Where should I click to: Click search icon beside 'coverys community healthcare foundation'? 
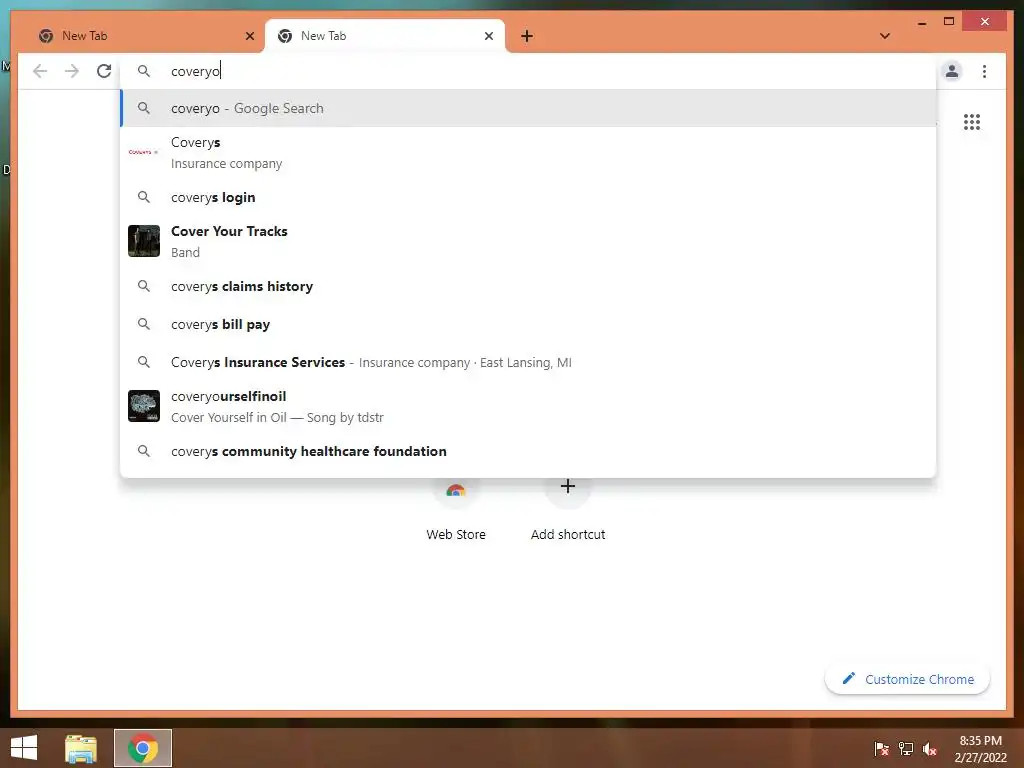click(x=144, y=451)
